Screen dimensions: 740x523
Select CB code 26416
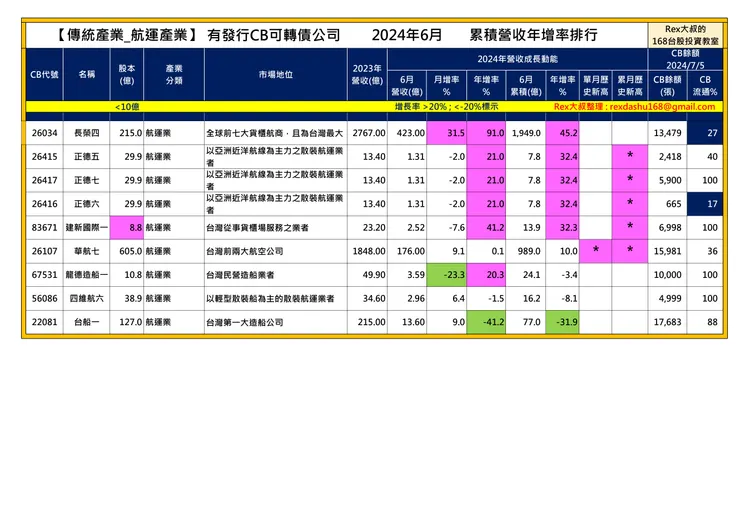point(44,204)
